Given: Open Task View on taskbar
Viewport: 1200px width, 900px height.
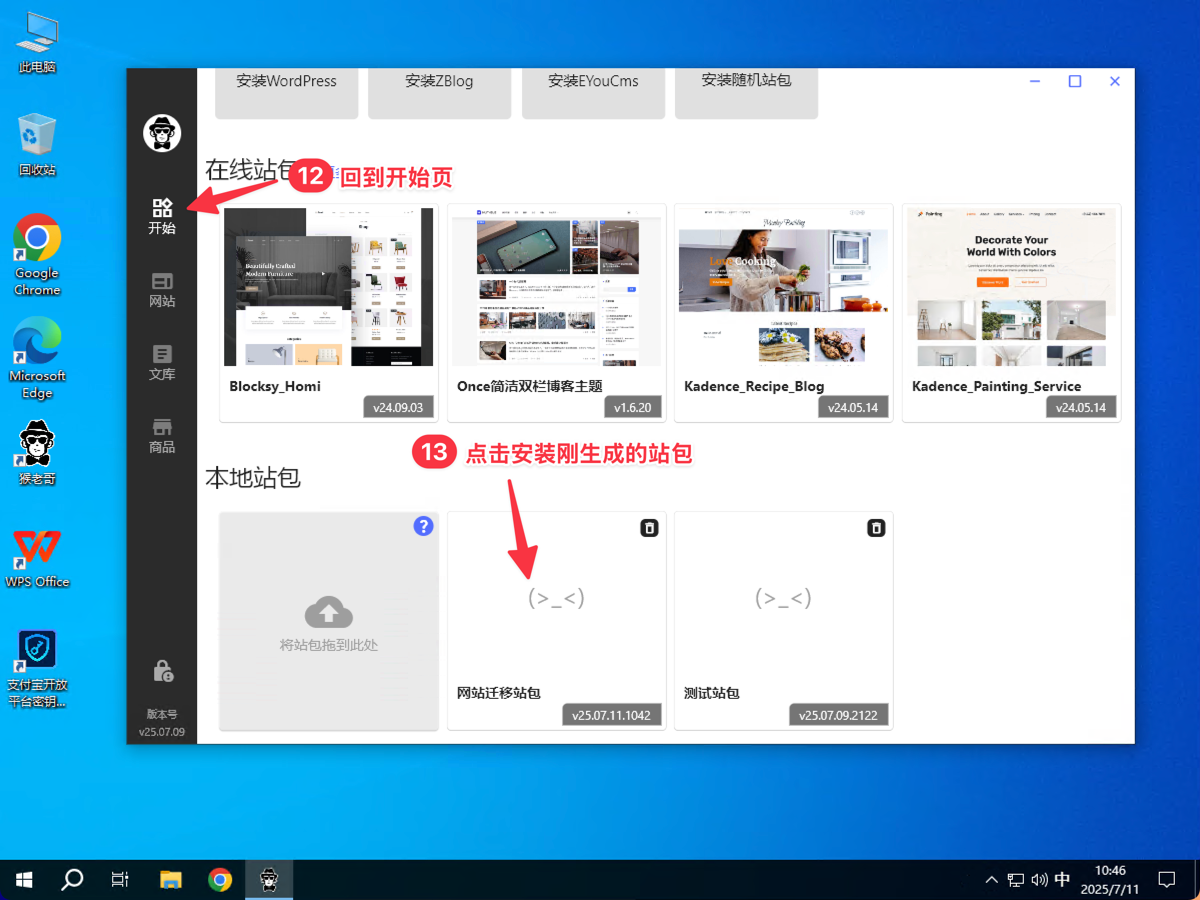Looking at the screenshot, I should point(120,880).
